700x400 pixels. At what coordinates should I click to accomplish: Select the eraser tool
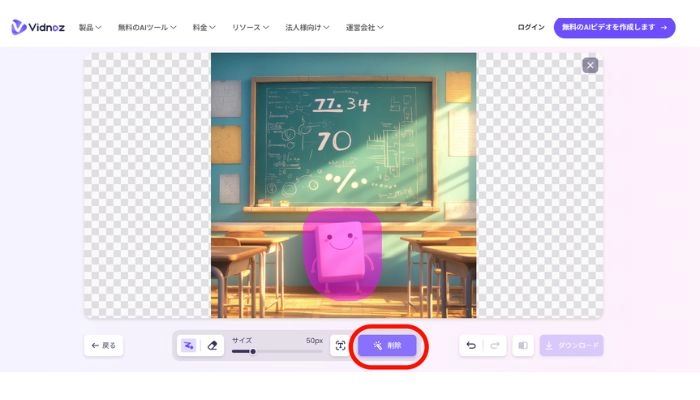(x=212, y=345)
